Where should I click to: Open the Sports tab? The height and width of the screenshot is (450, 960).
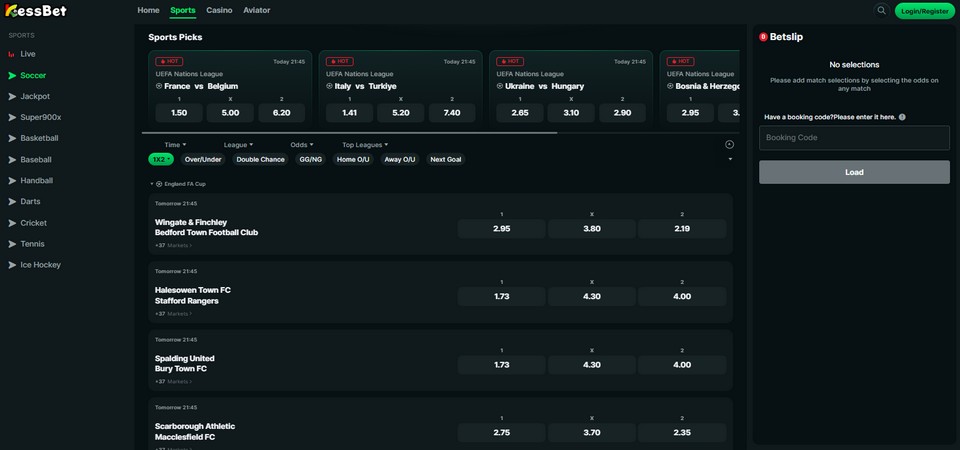(x=183, y=10)
